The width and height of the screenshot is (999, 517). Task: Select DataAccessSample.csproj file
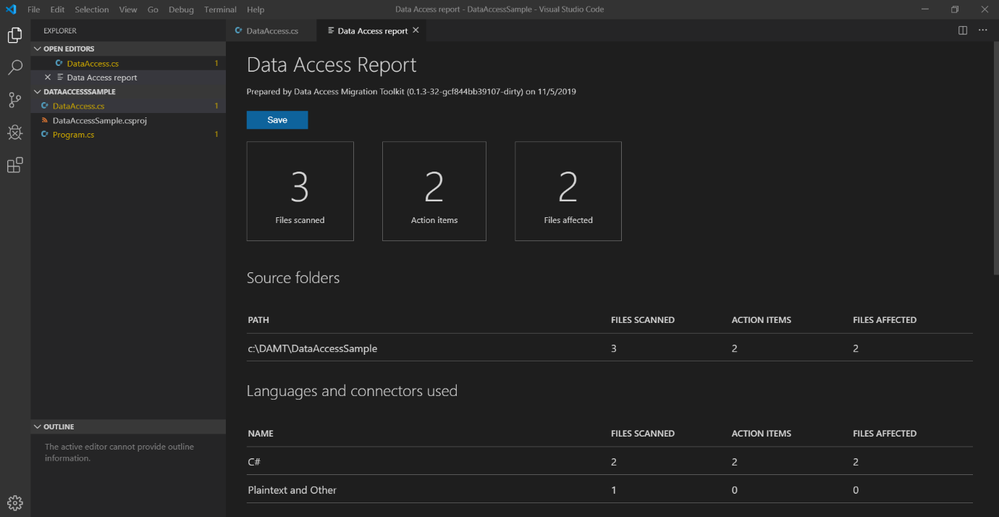click(100, 120)
